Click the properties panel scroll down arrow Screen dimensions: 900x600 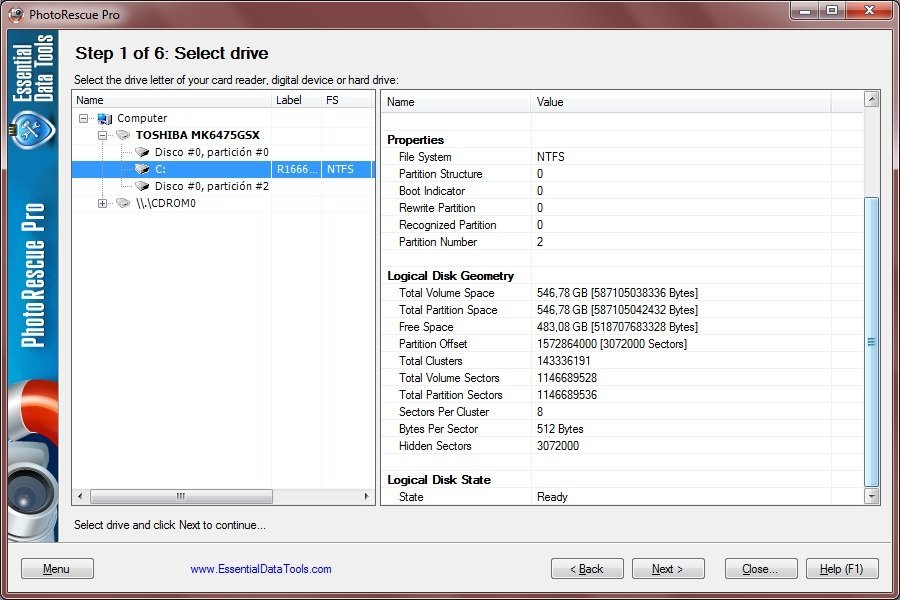coord(871,496)
